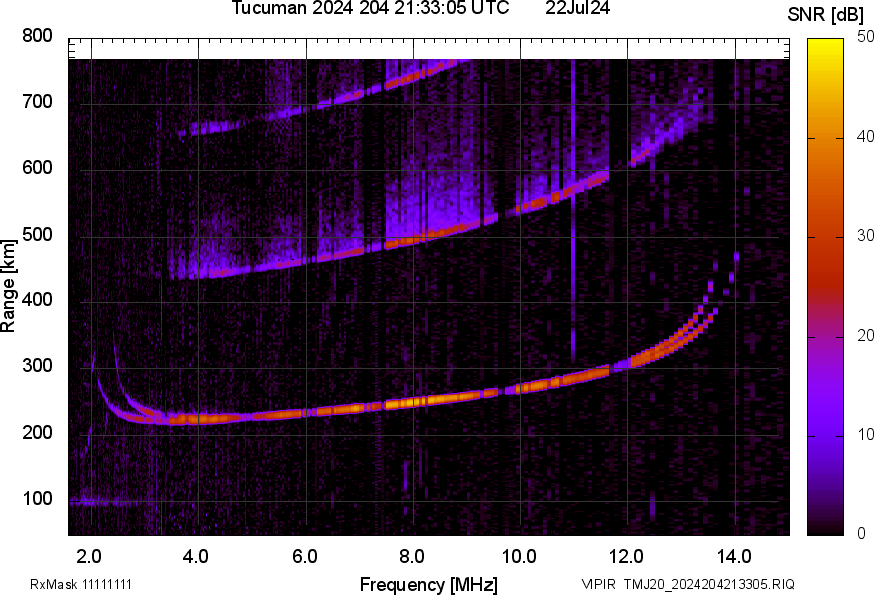This screenshot has height=595, width=874.
Task: Click the bright F-layer trace near 8 MHz
Action: click(414, 401)
